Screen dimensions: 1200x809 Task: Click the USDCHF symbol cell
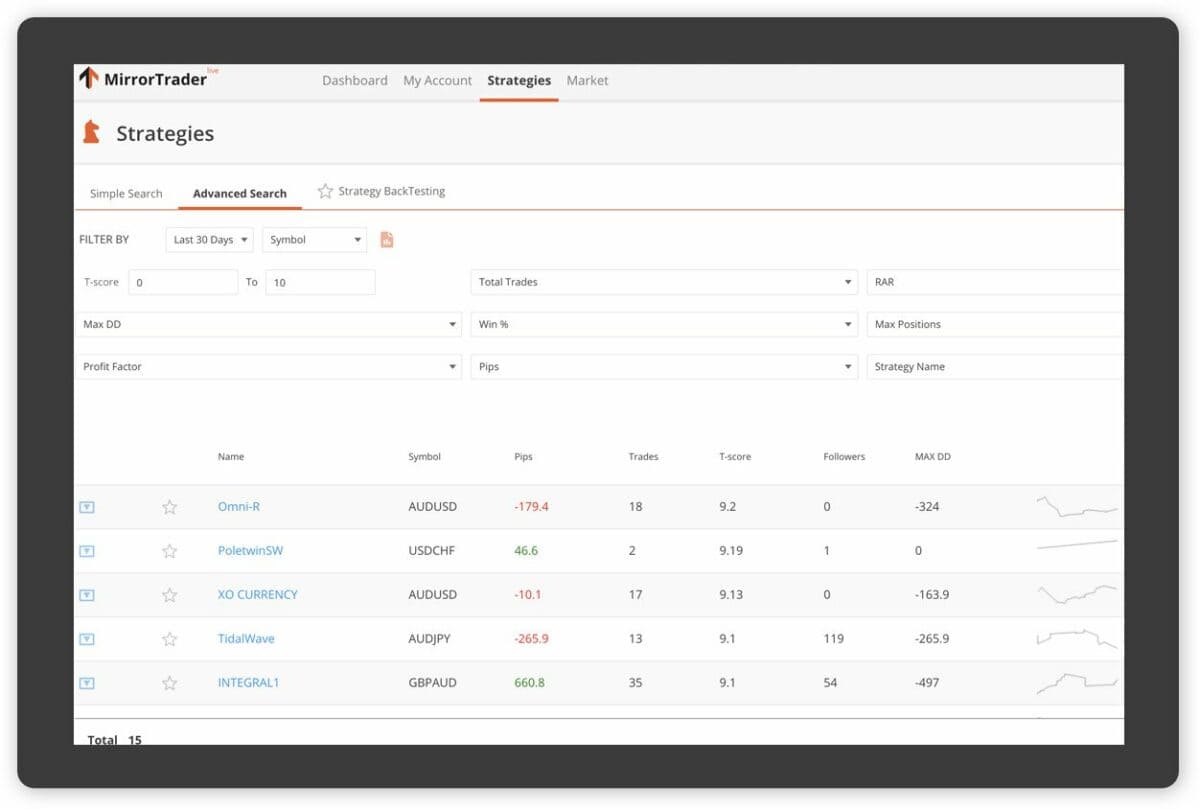pyautogui.click(x=432, y=551)
